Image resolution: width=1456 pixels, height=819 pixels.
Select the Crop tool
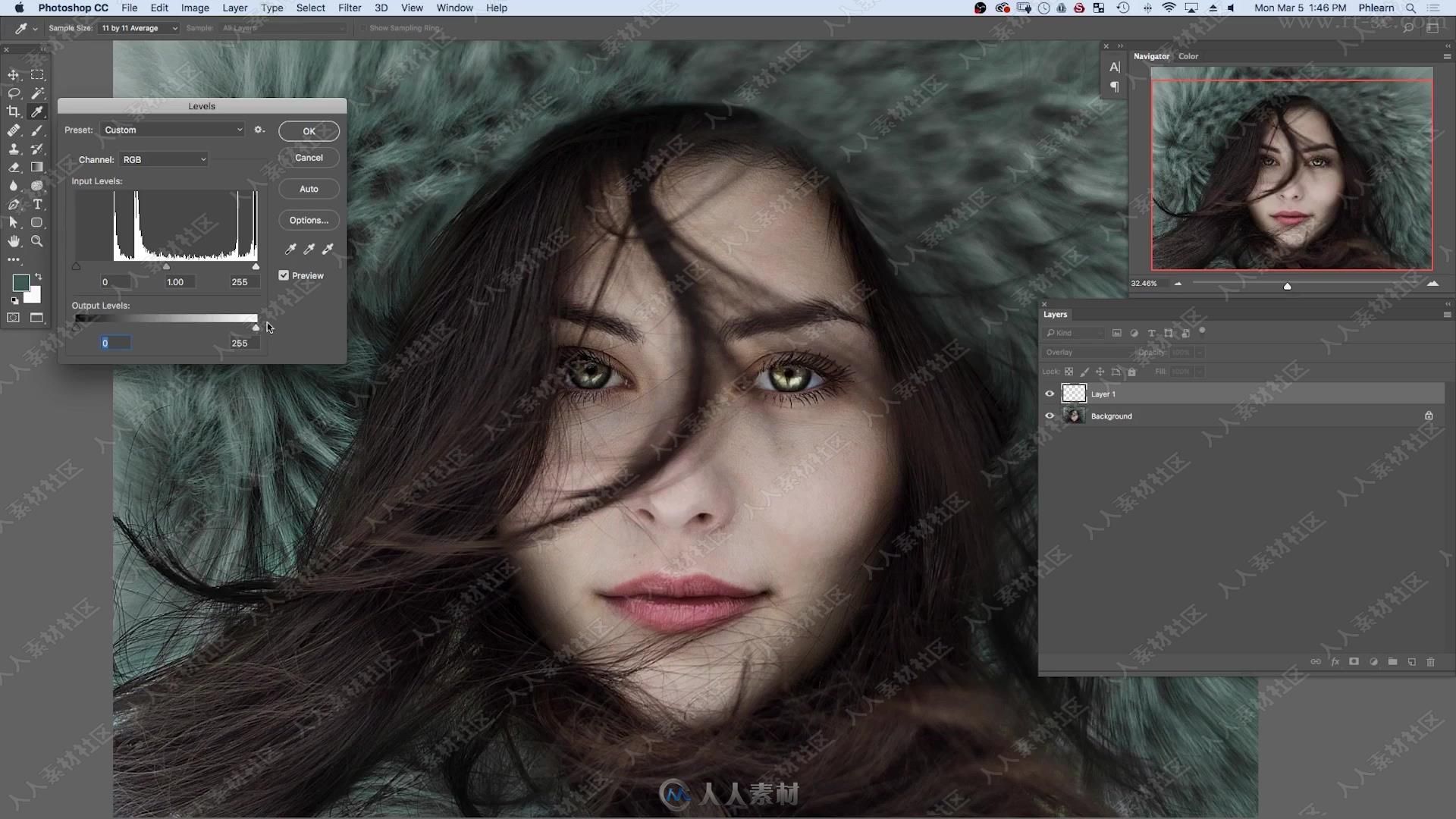click(x=14, y=111)
